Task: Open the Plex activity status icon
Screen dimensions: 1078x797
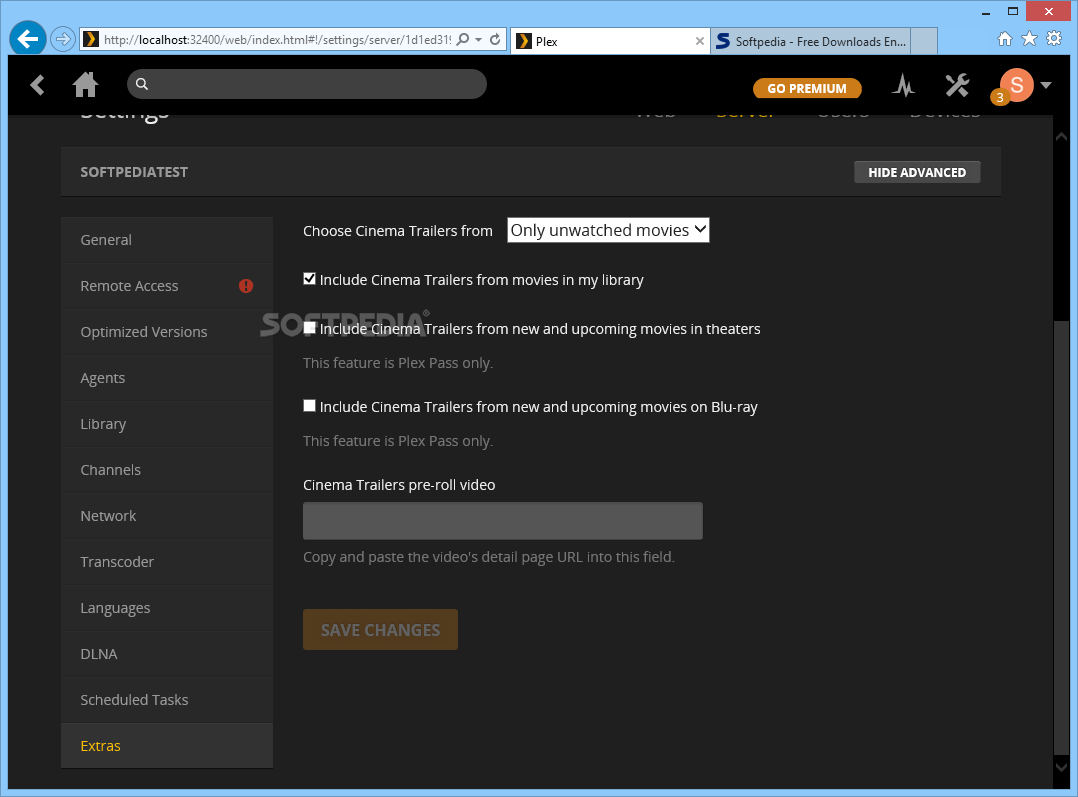Action: 903,85
